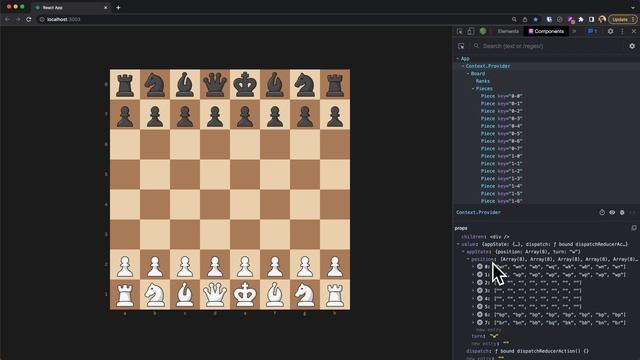Screen dimensions: 640x360
Task: Select Piece with key 1-0
Action: click(502, 156)
